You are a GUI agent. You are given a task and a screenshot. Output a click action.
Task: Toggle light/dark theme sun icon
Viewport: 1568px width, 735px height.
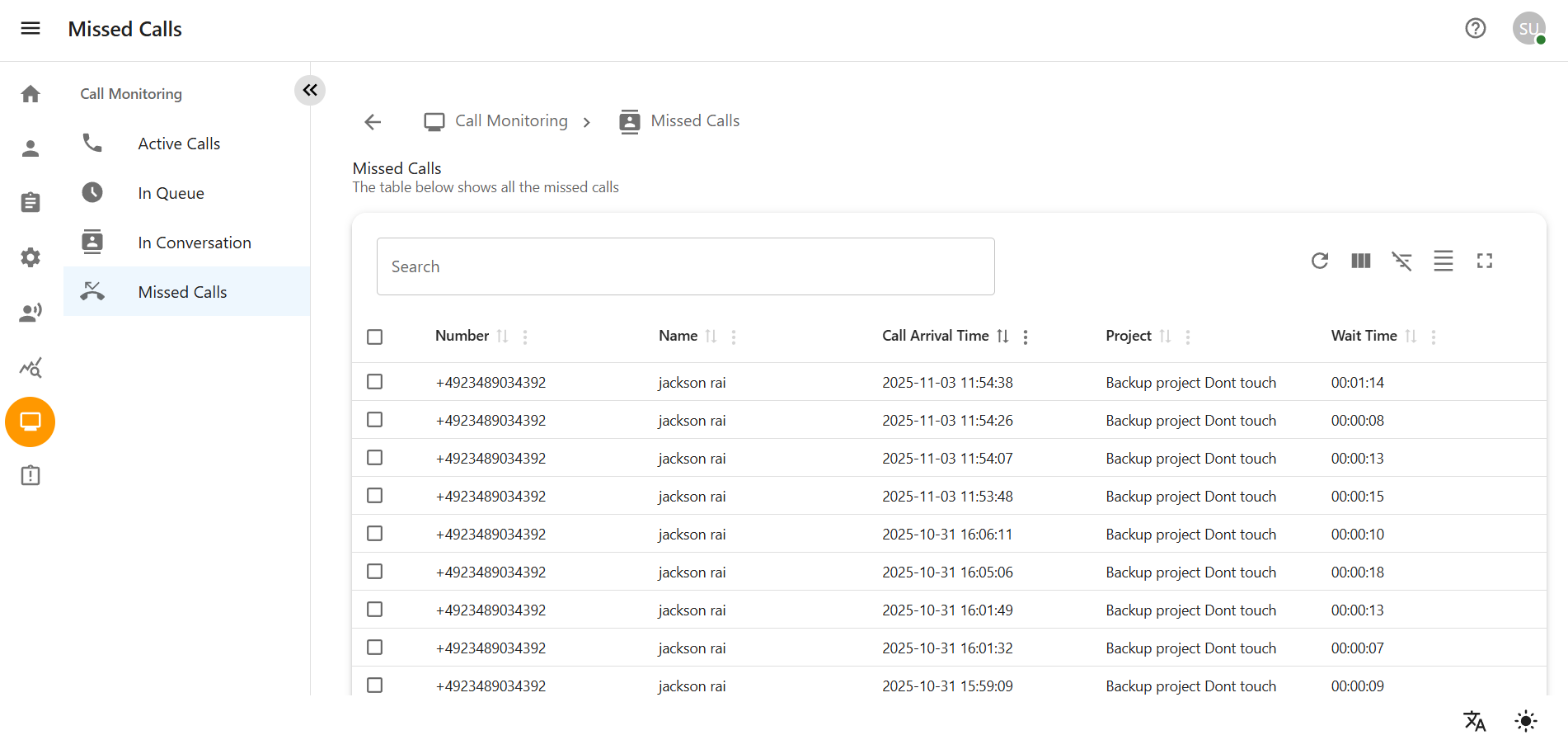point(1525,720)
